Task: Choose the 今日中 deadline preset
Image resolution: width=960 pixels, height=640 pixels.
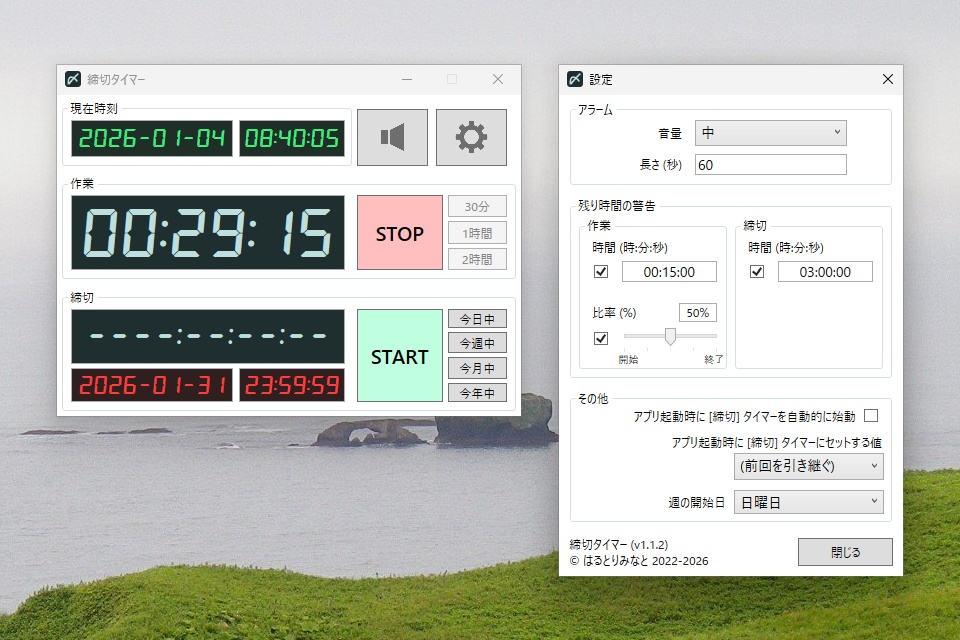Action: click(477, 318)
